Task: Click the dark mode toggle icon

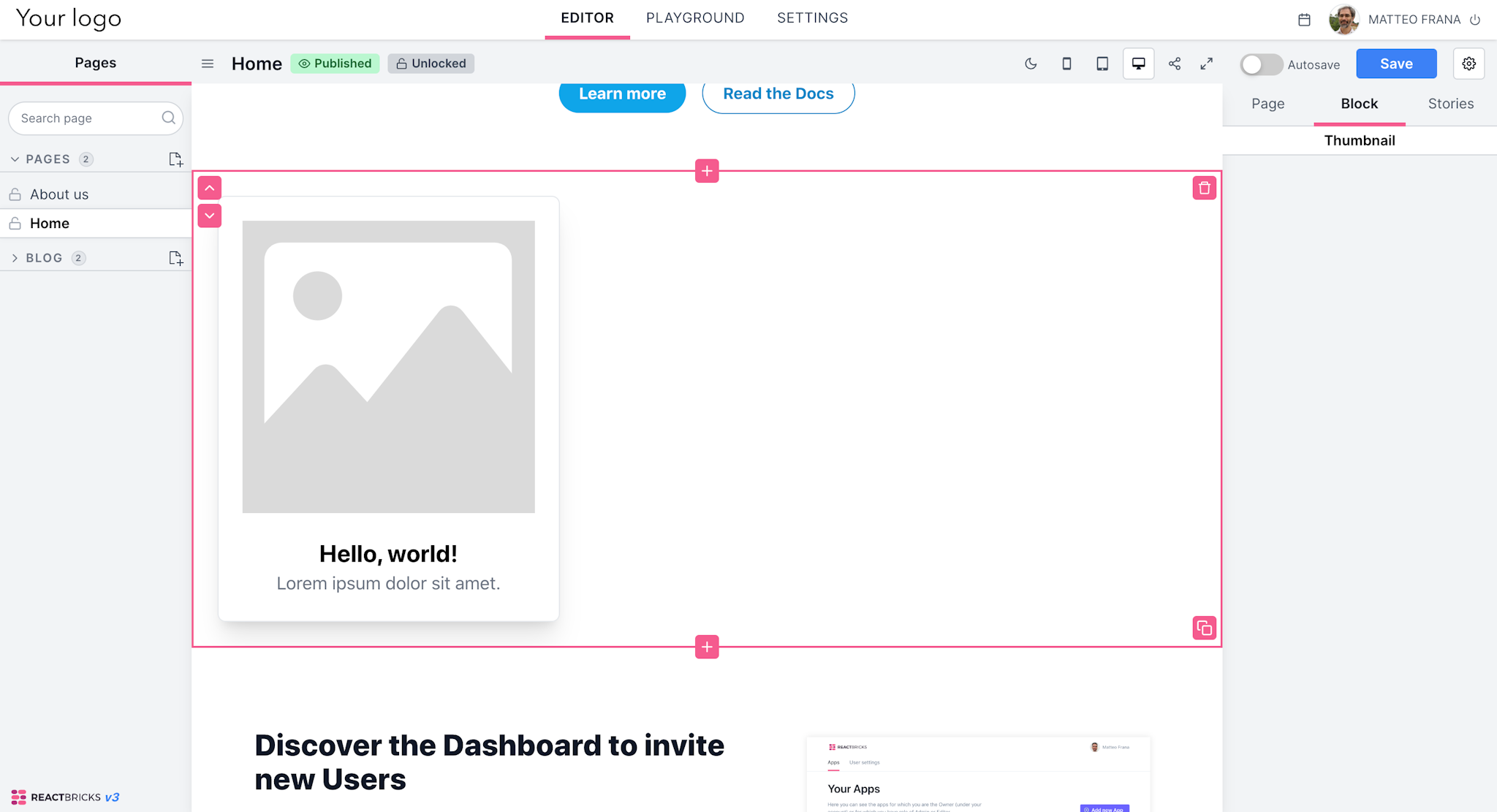Action: pos(1030,63)
